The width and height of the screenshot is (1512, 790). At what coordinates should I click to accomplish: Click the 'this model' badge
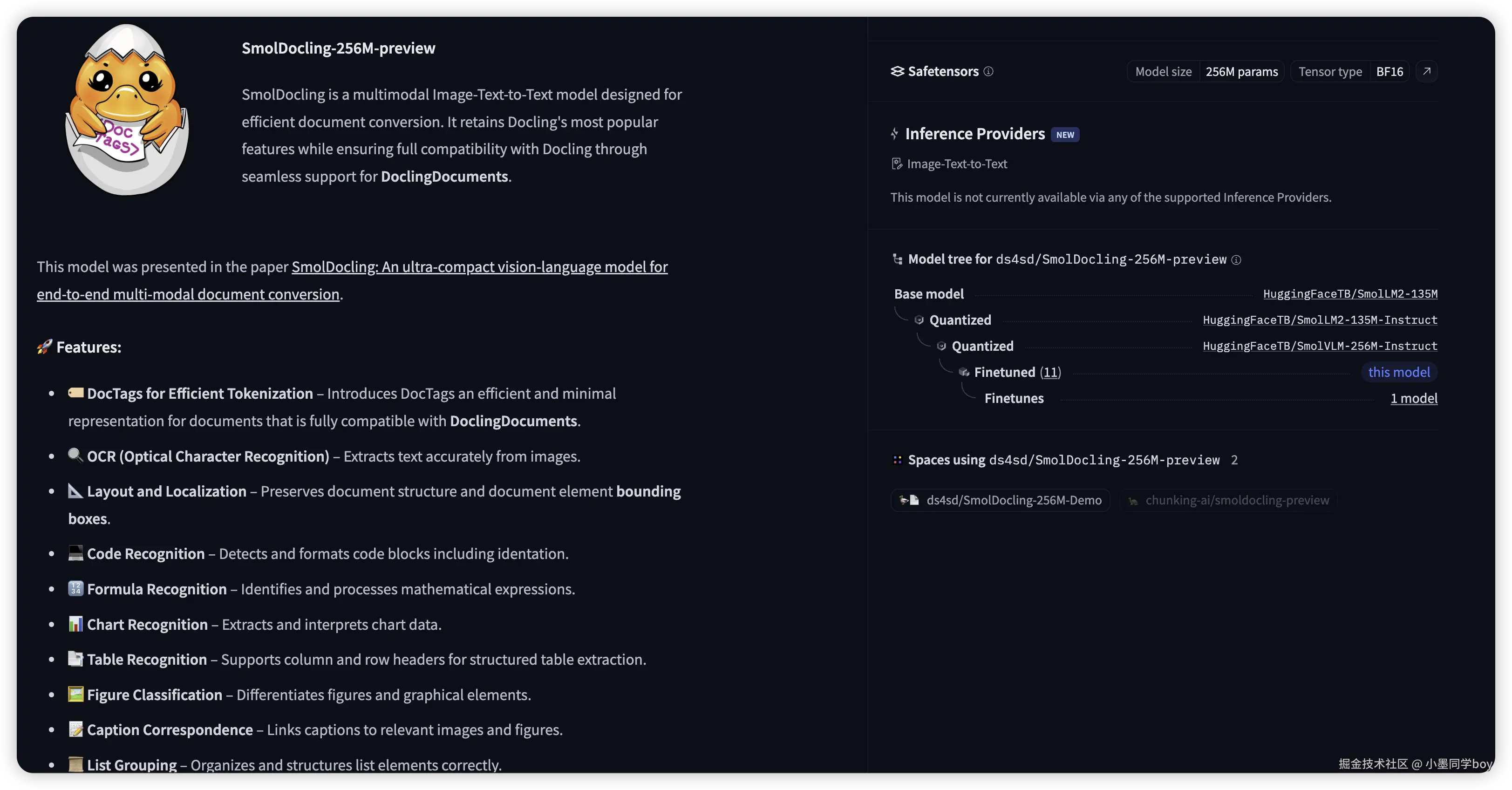1399,372
